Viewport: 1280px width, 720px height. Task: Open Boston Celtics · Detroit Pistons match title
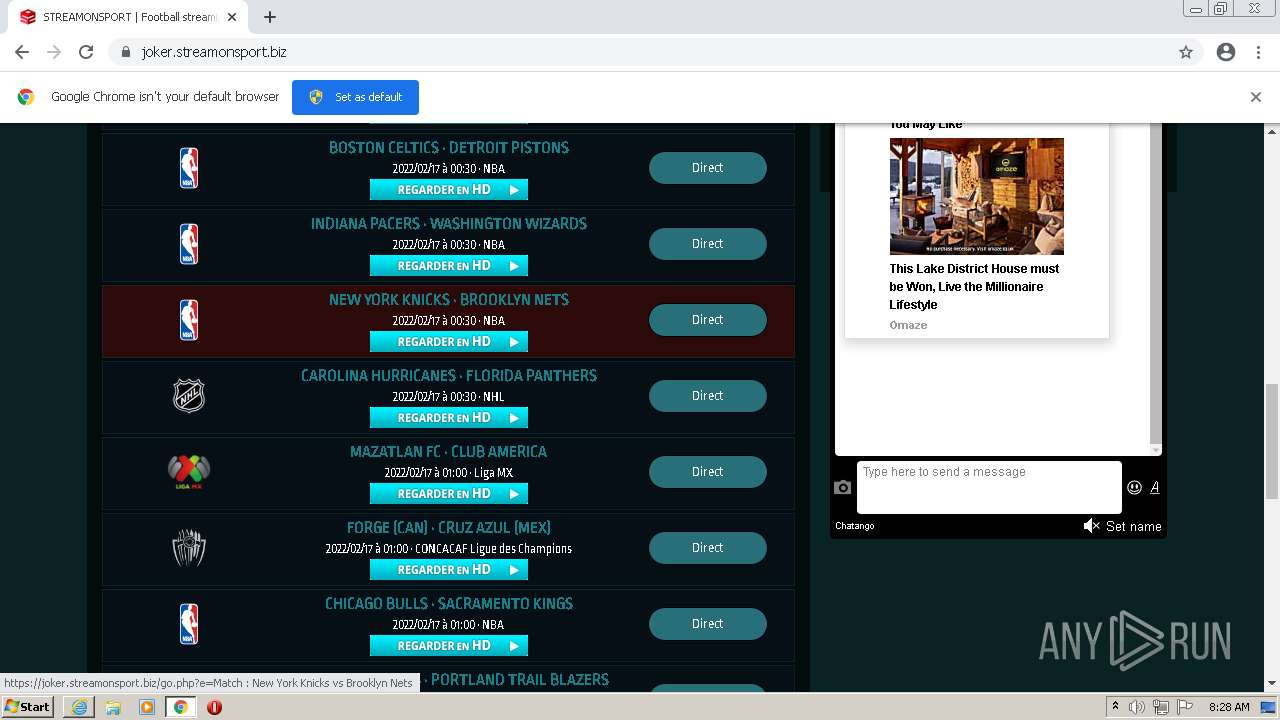point(449,148)
